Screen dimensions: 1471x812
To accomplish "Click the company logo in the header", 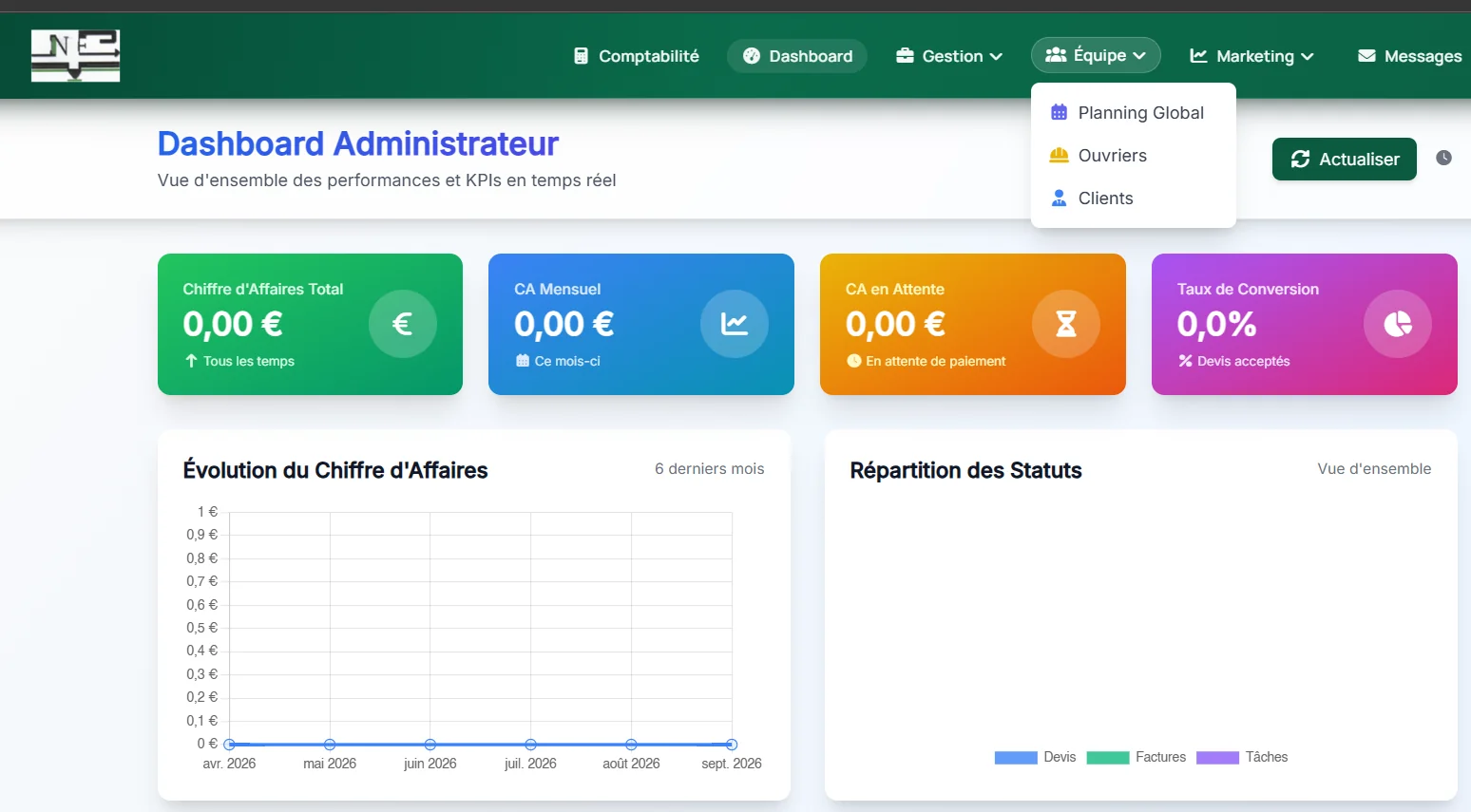I will [75, 56].
